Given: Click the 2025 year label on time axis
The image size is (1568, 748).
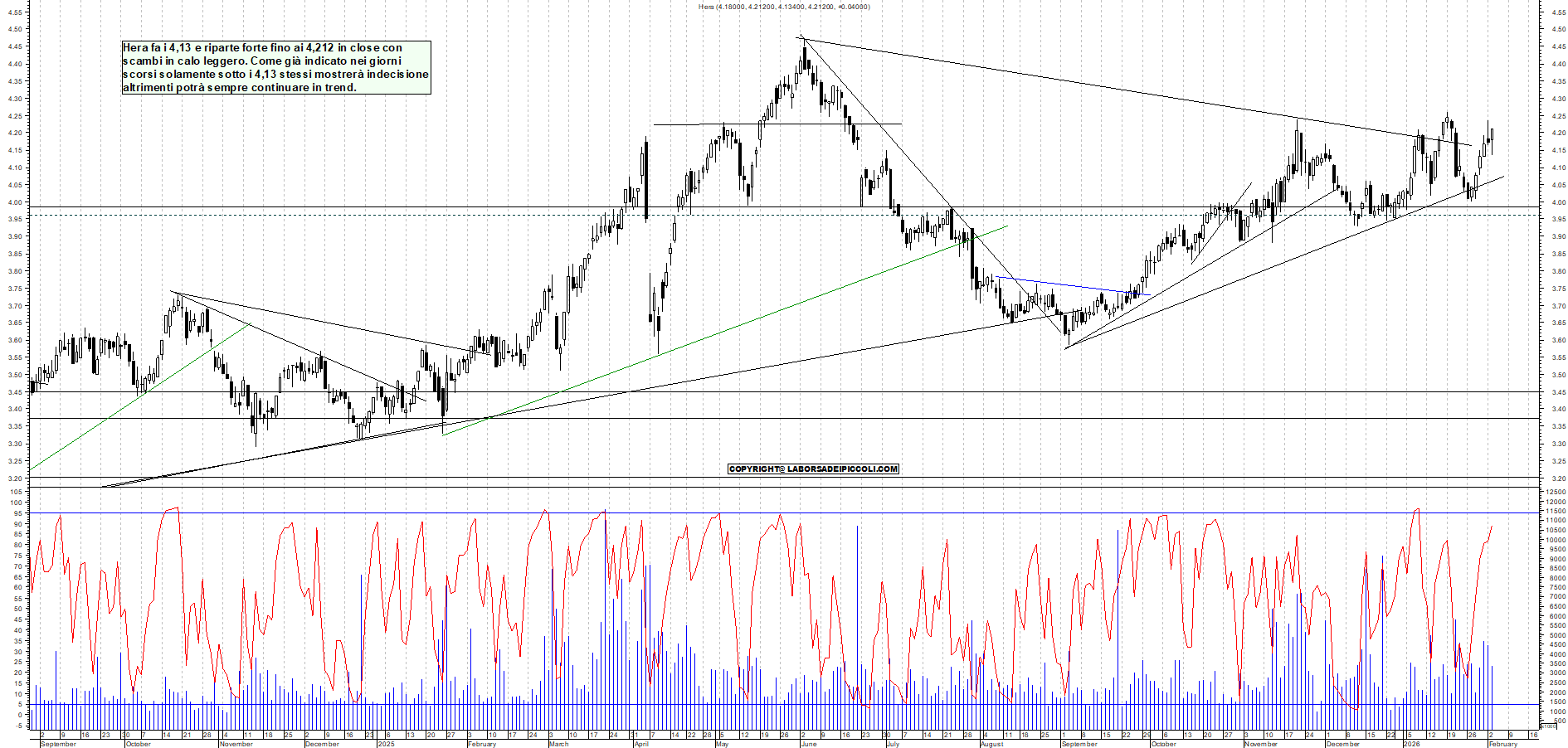Looking at the screenshot, I should click(x=387, y=744).
